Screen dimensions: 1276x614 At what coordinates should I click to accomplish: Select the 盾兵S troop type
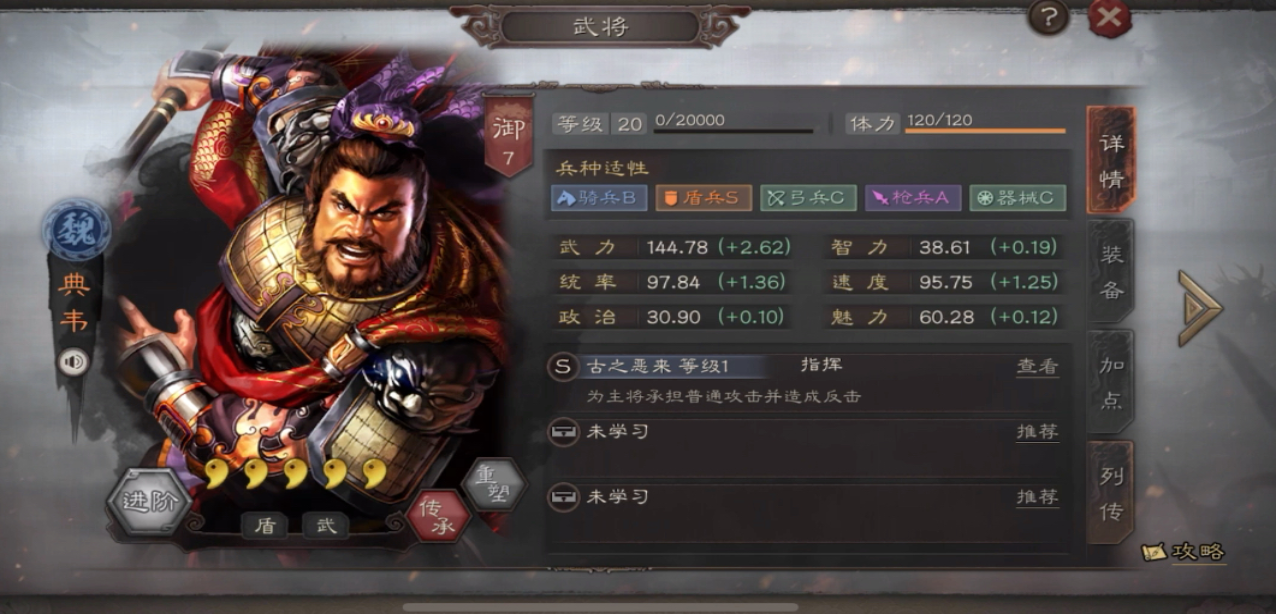pos(703,198)
